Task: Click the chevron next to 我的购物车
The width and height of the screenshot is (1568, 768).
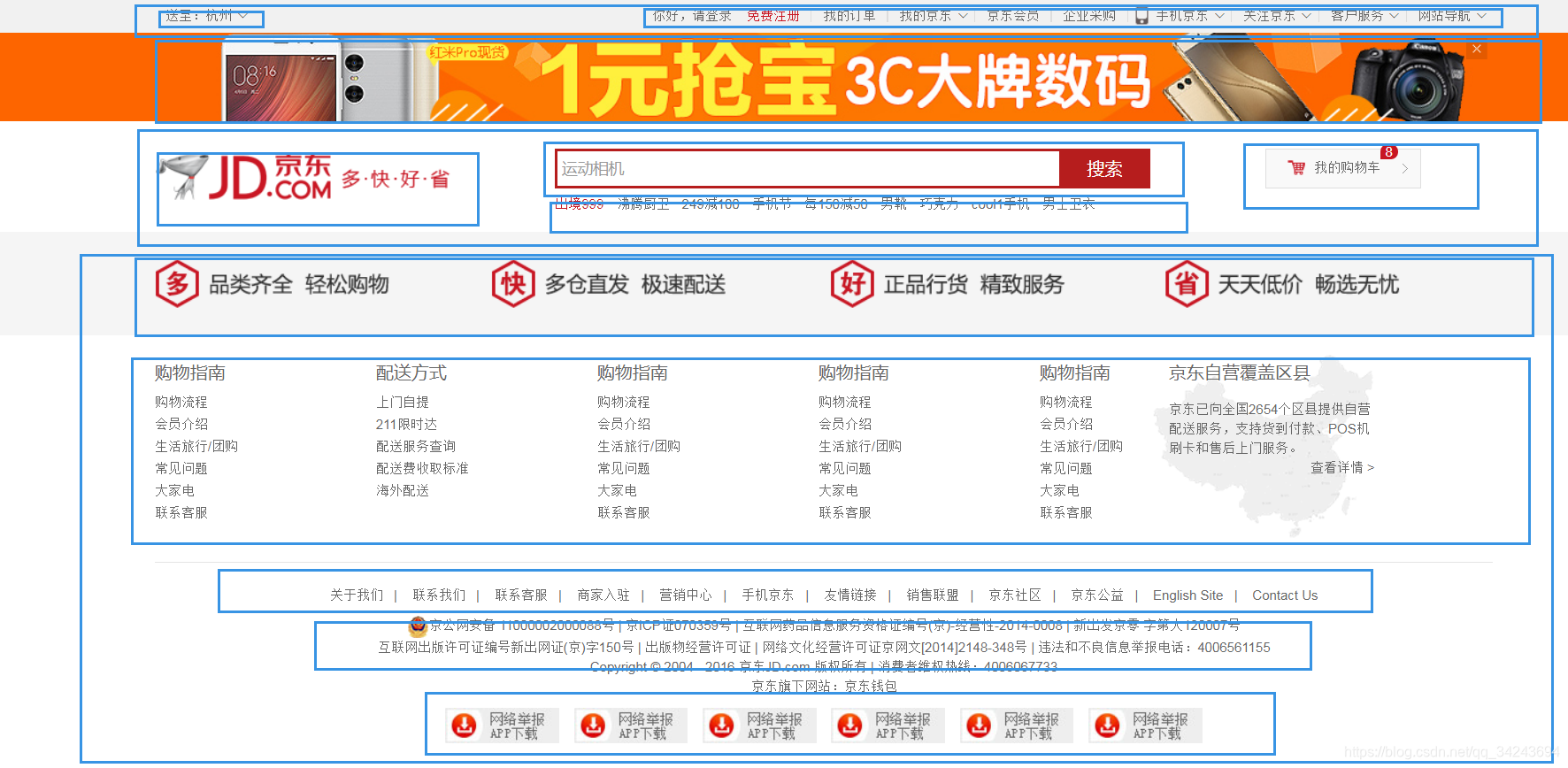Action: pyautogui.click(x=1404, y=168)
